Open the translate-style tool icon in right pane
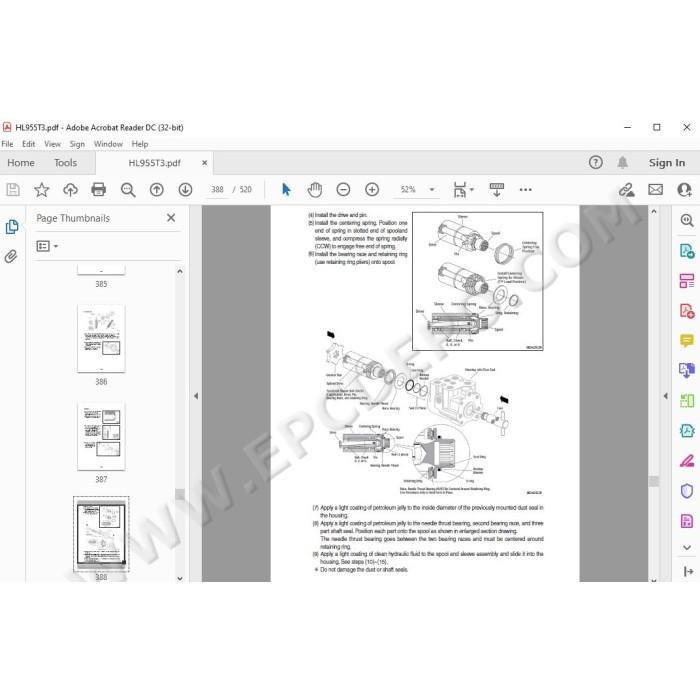Image resolution: width=700 pixels, height=700 pixels. click(x=687, y=370)
